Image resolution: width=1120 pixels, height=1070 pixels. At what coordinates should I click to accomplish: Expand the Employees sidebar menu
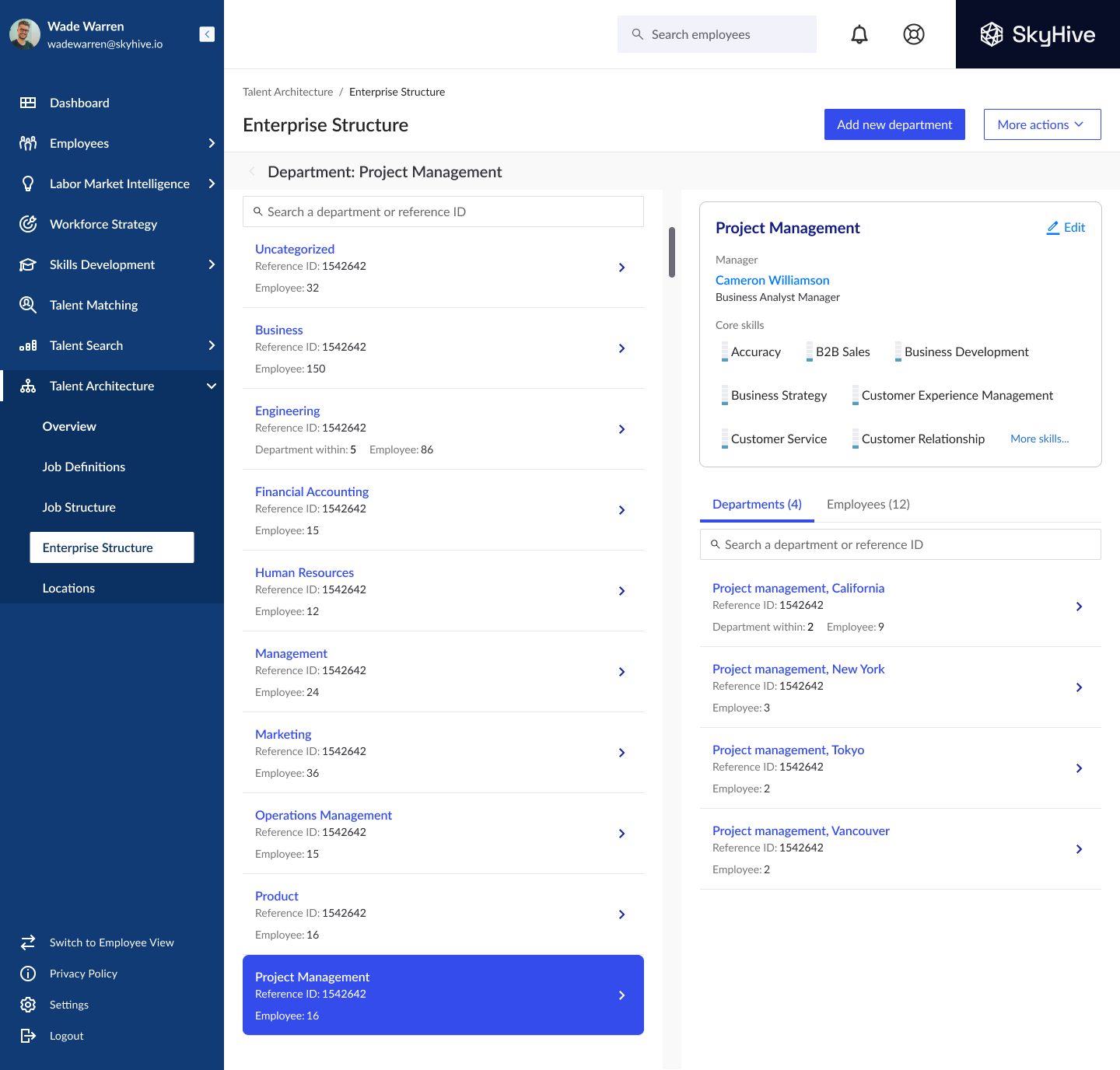pyautogui.click(x=212, y=143)
